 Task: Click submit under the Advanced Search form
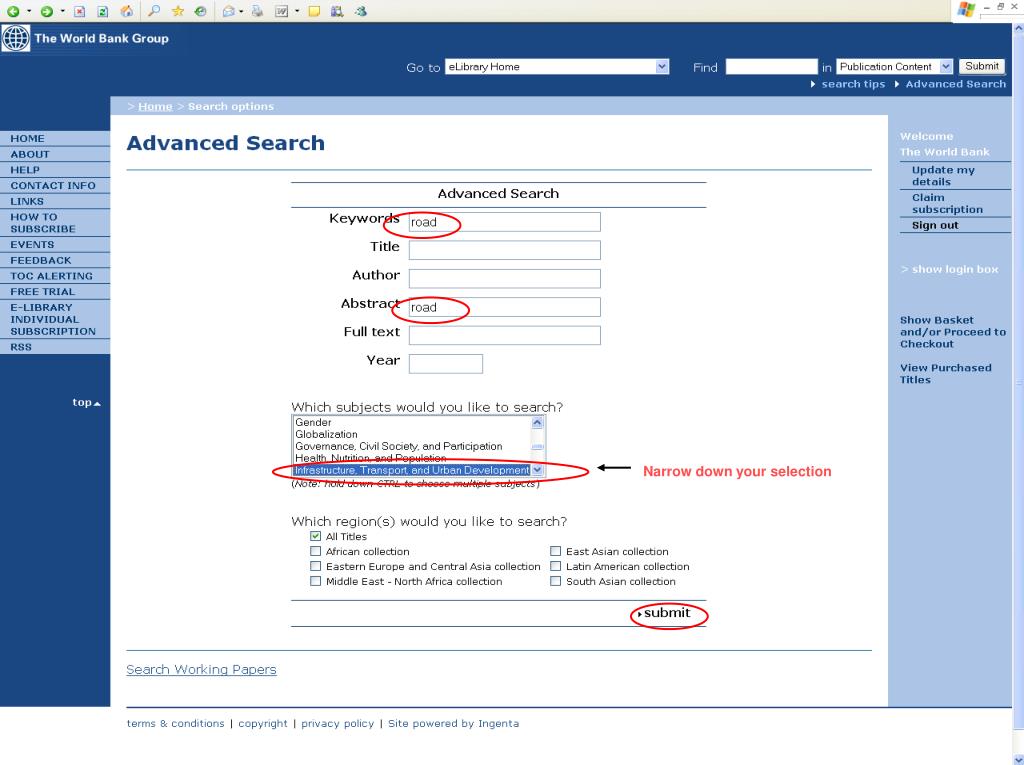coord(666,613)
